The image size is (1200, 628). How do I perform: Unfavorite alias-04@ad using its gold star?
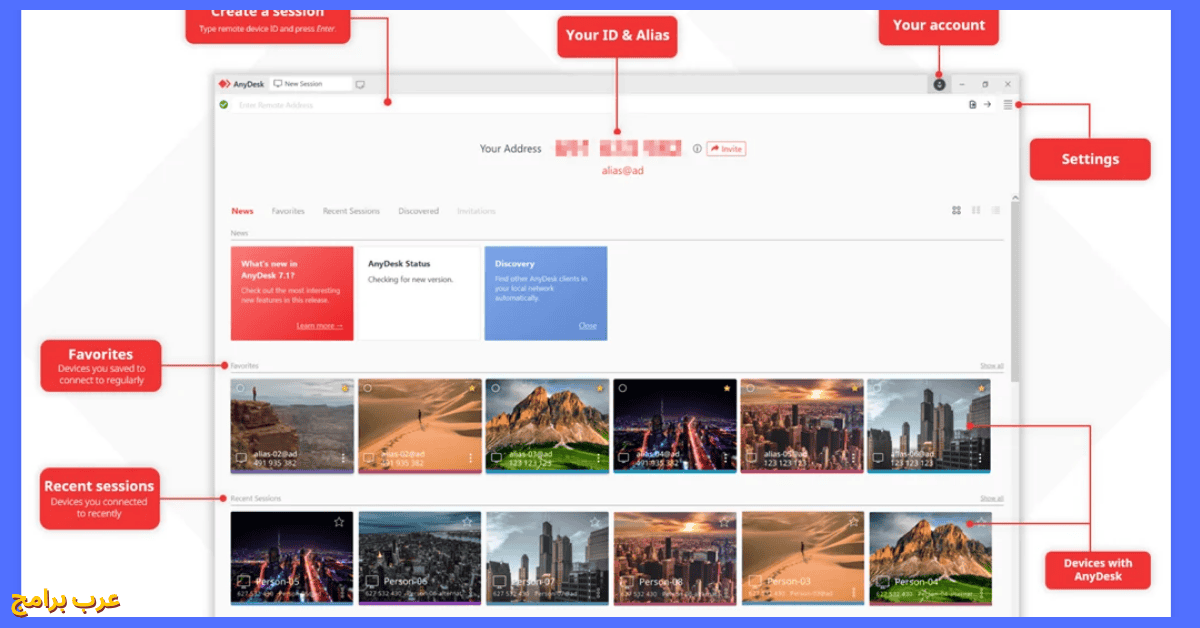(x=727, y=388)
